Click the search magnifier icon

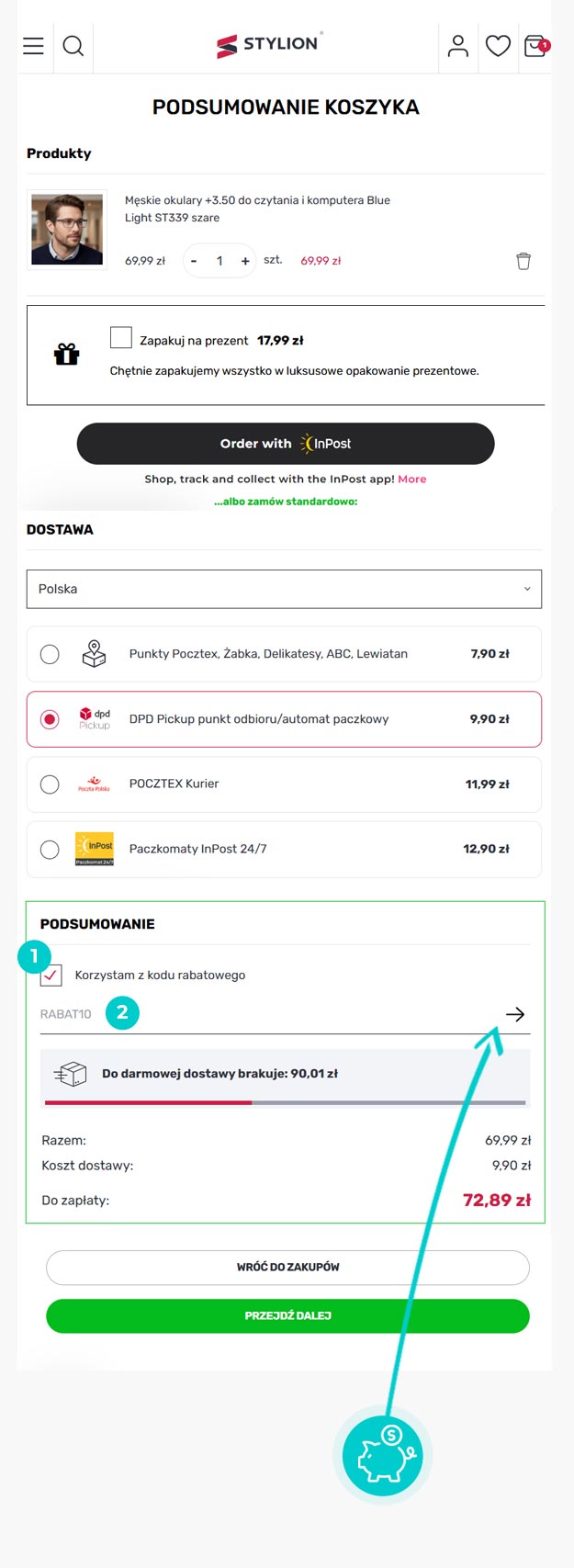click(x=73, y=46)
